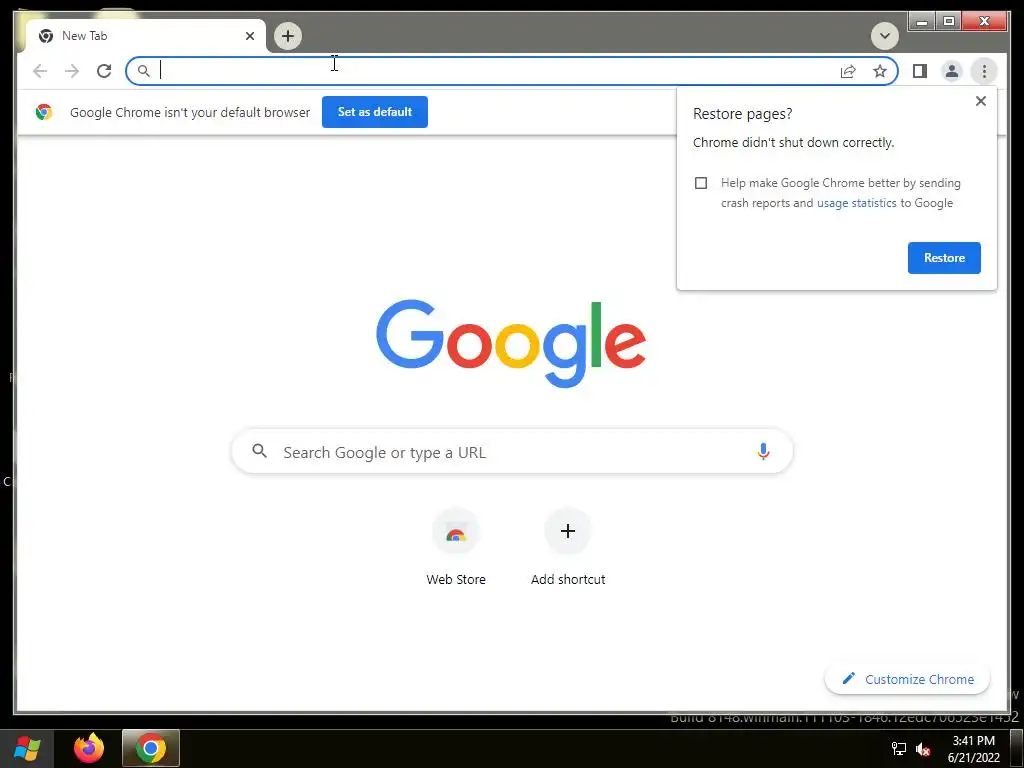Launch Firefox from the taskbar
The height and width of the screenshot is (768, 1024).
coord(89,748)
